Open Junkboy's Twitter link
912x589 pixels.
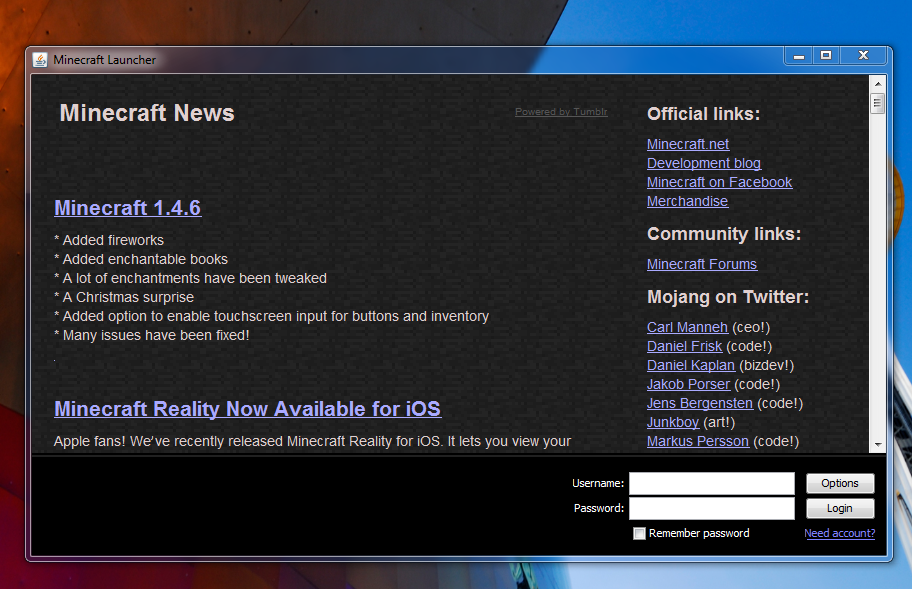click(672, 422)
